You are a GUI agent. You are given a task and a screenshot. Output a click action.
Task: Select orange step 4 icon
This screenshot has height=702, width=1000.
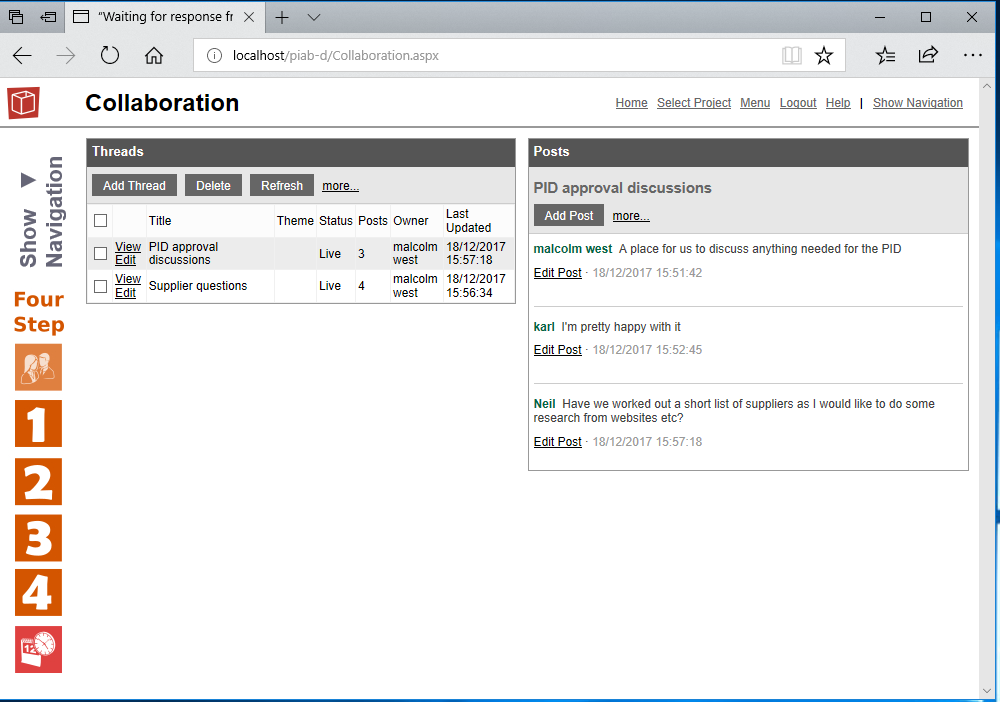[38, 592]
